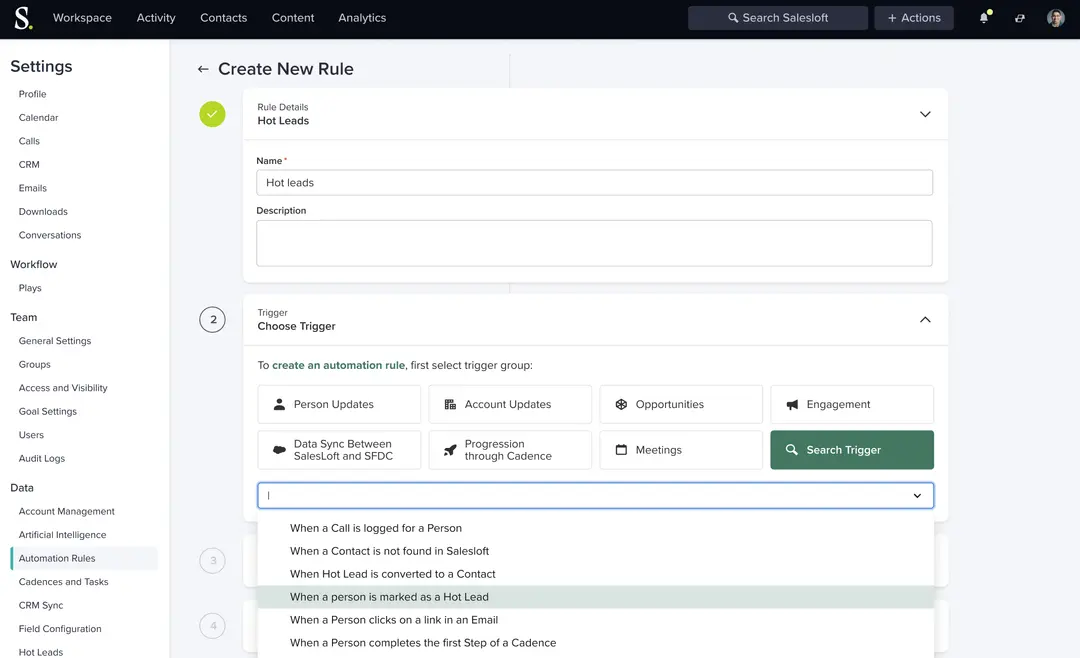Open Emails settings
This screenshot has height=658, width=1080.
32,188
